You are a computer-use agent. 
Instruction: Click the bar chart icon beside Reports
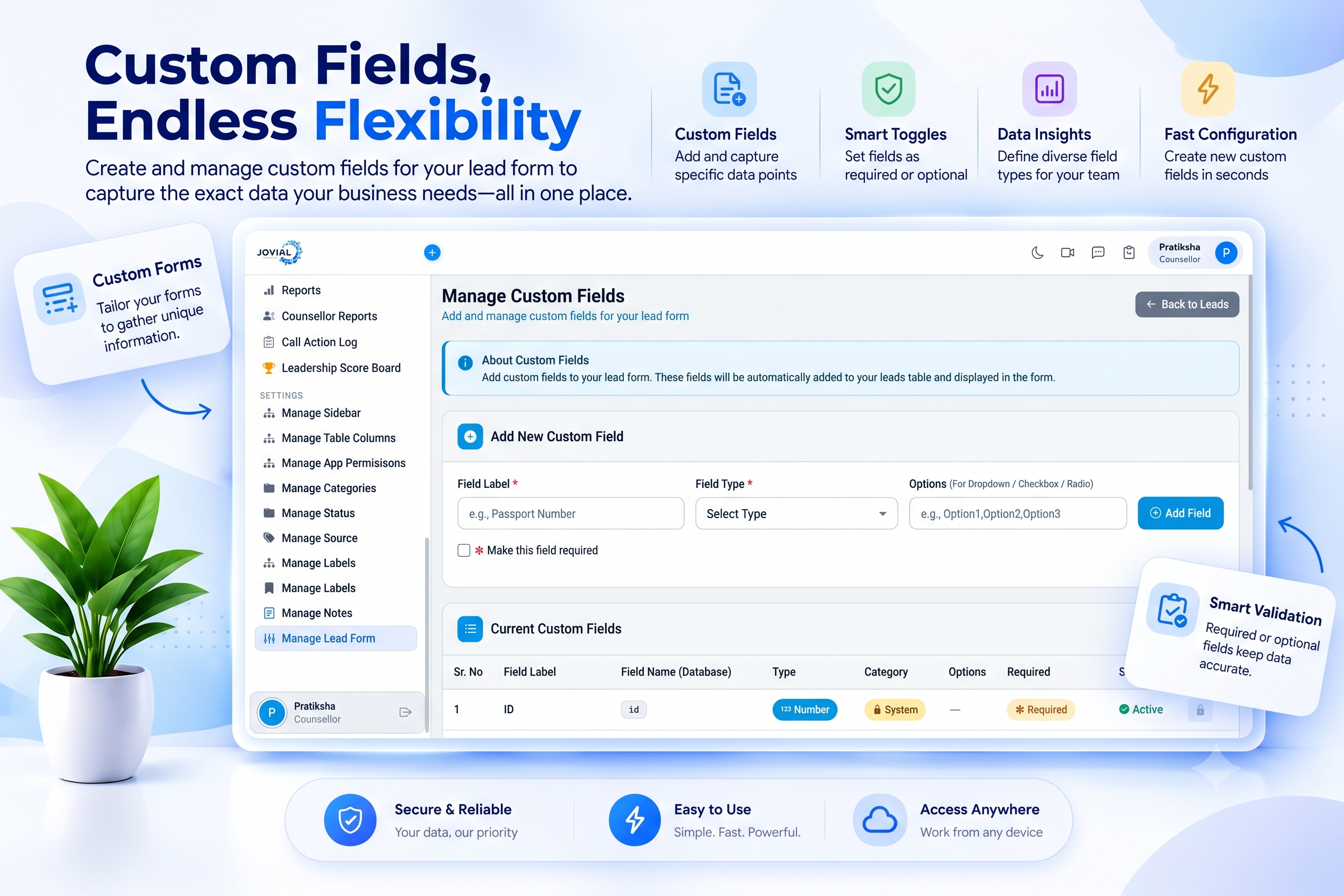[x=268, y=290]
